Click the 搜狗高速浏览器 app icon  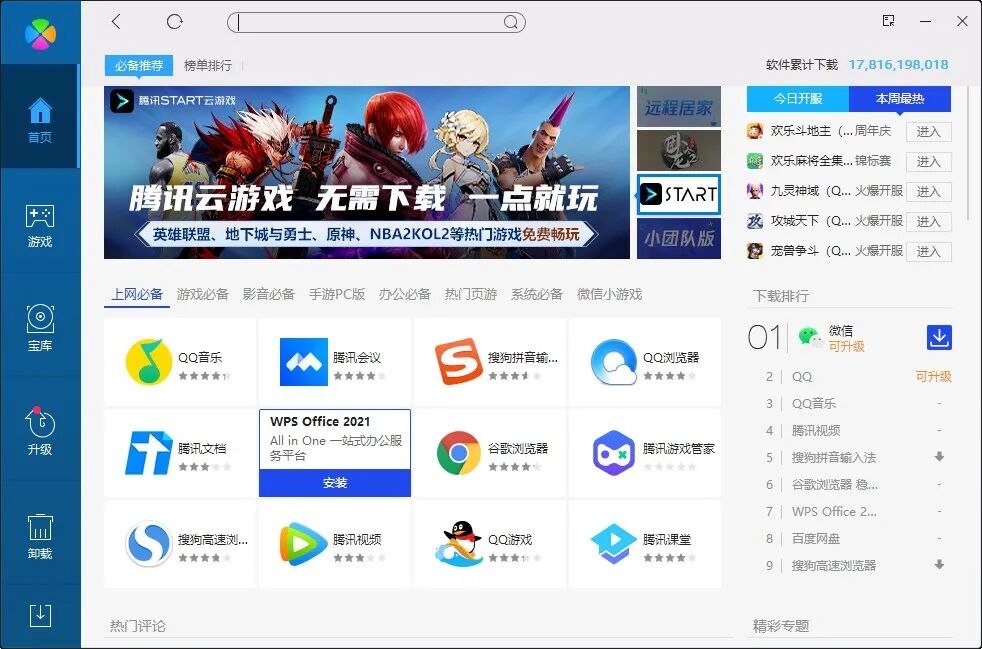tap(148, 544)
